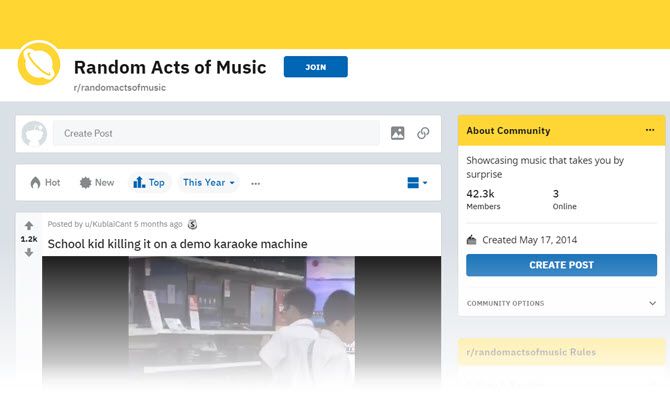This screenshot has width=670, height=397.
Task: Change the post view layout dropdown
Action: tap(417, 182)
